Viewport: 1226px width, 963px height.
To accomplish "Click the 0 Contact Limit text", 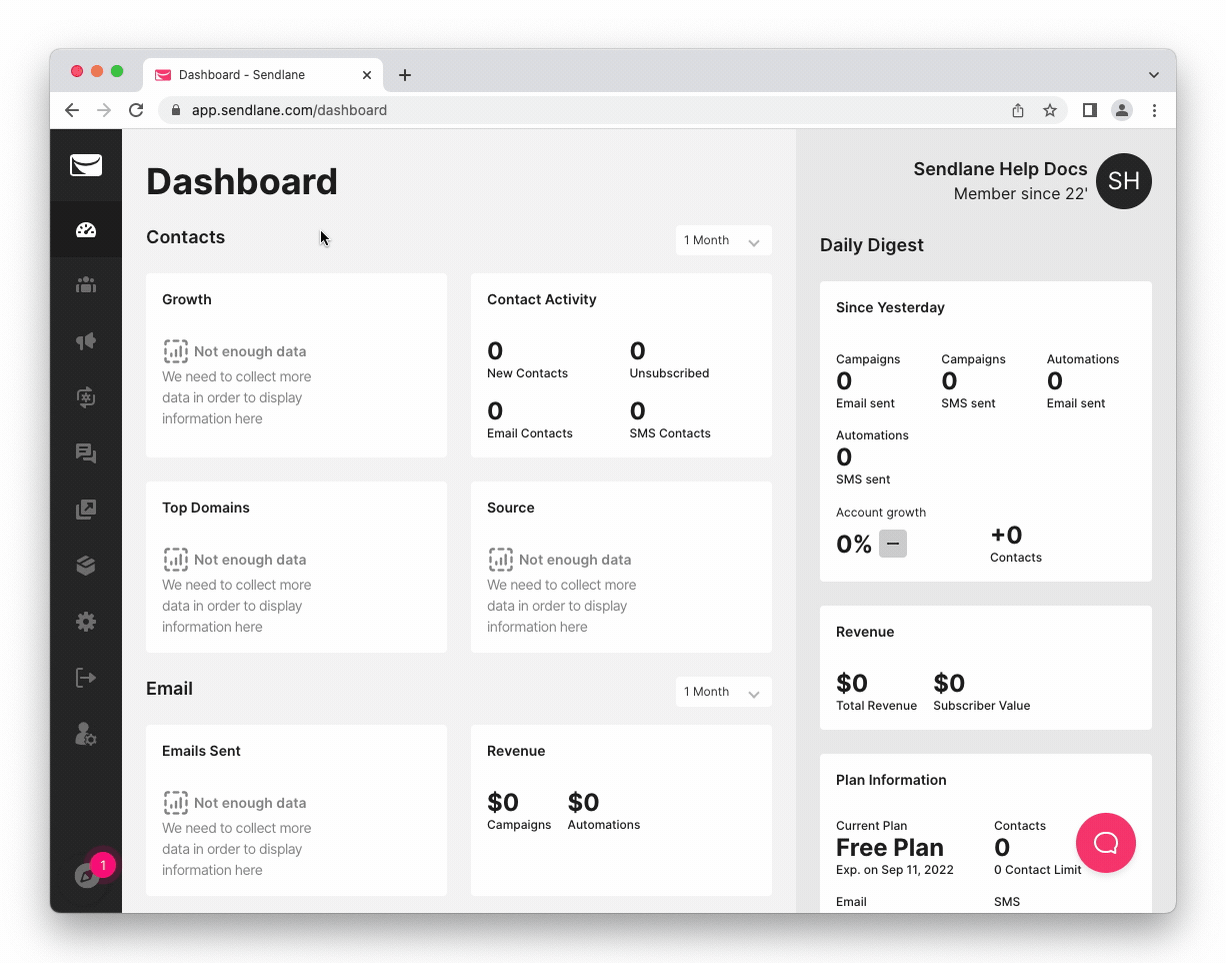I will [x=1038, y=870].
